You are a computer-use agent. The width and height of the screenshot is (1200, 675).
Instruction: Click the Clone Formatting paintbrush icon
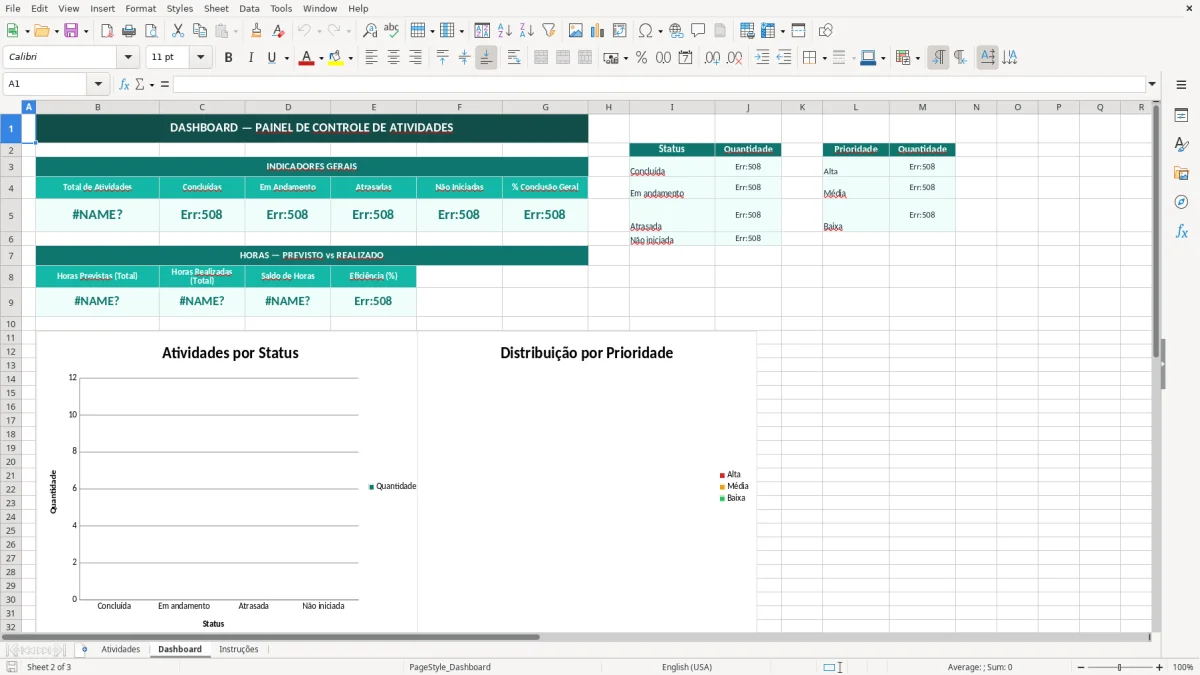pyautogui.click(x=257, y=31)
